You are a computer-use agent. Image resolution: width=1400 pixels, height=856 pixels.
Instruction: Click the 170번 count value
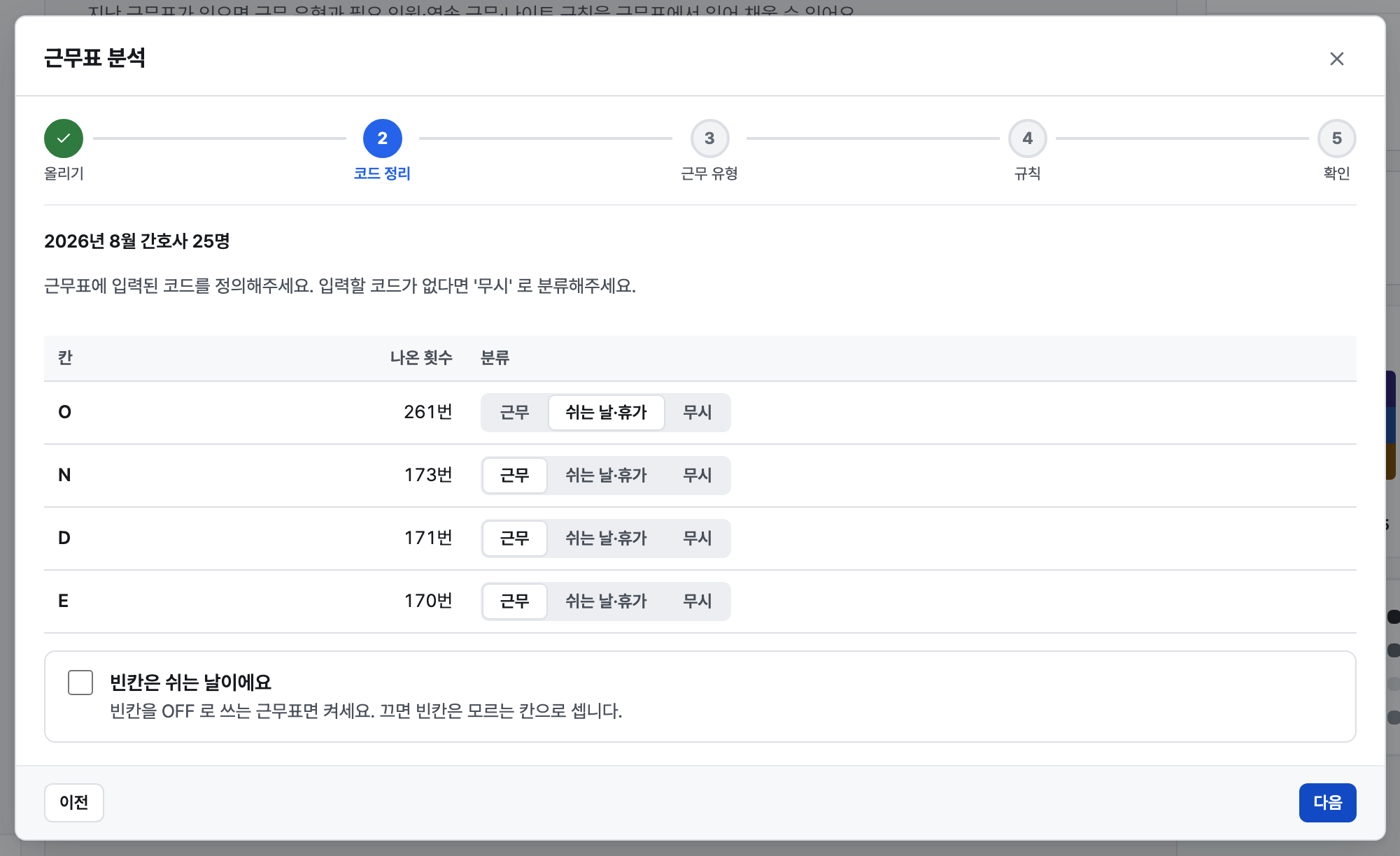tap(428, 601)
